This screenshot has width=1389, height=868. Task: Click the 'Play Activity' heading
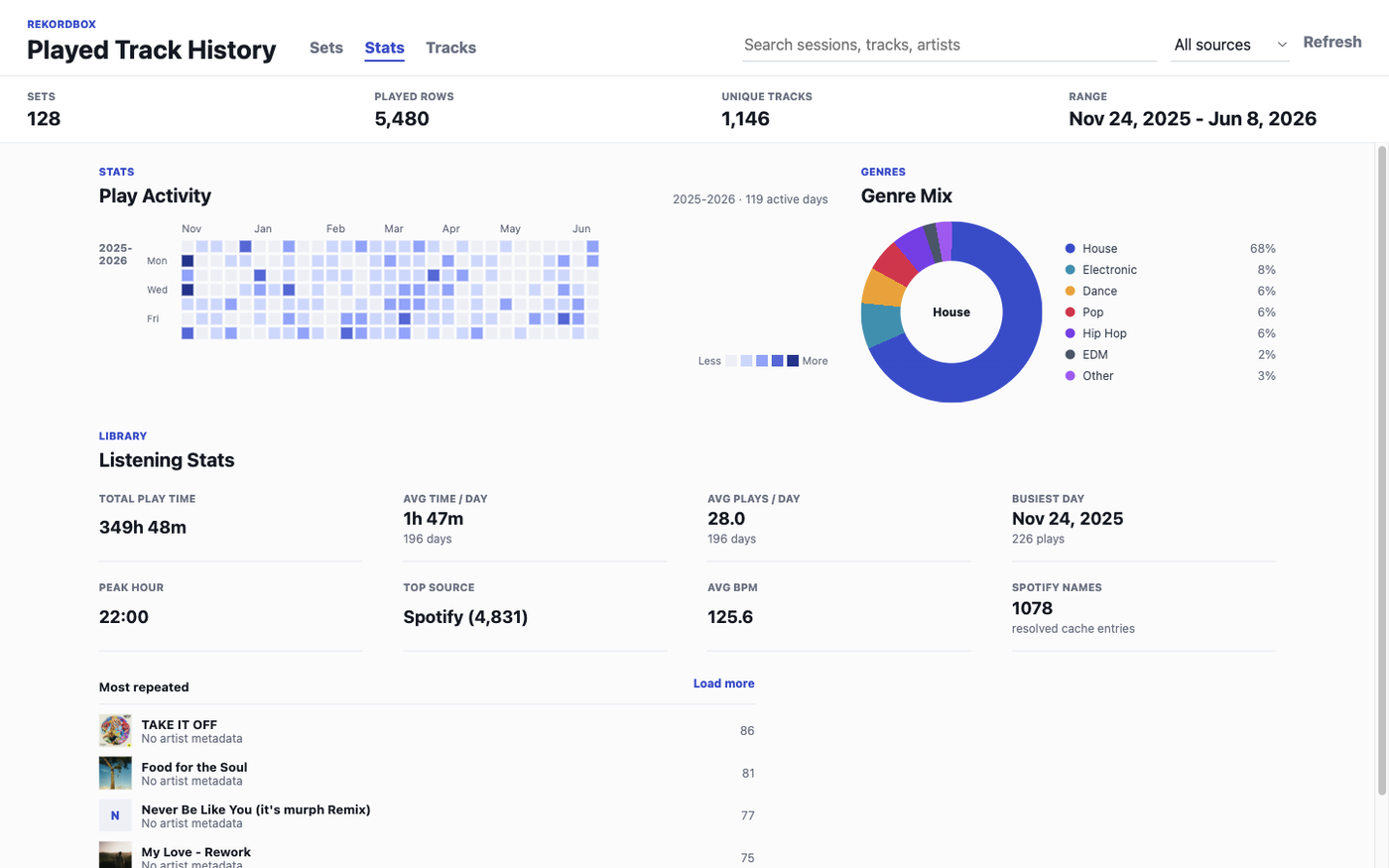[155, 196]
